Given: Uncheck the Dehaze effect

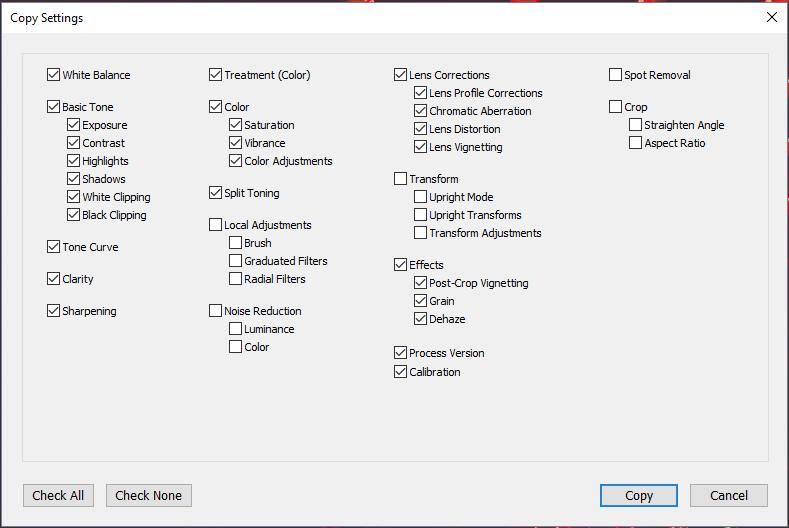Looking at the screenshot, I should [x=420, y=319].
